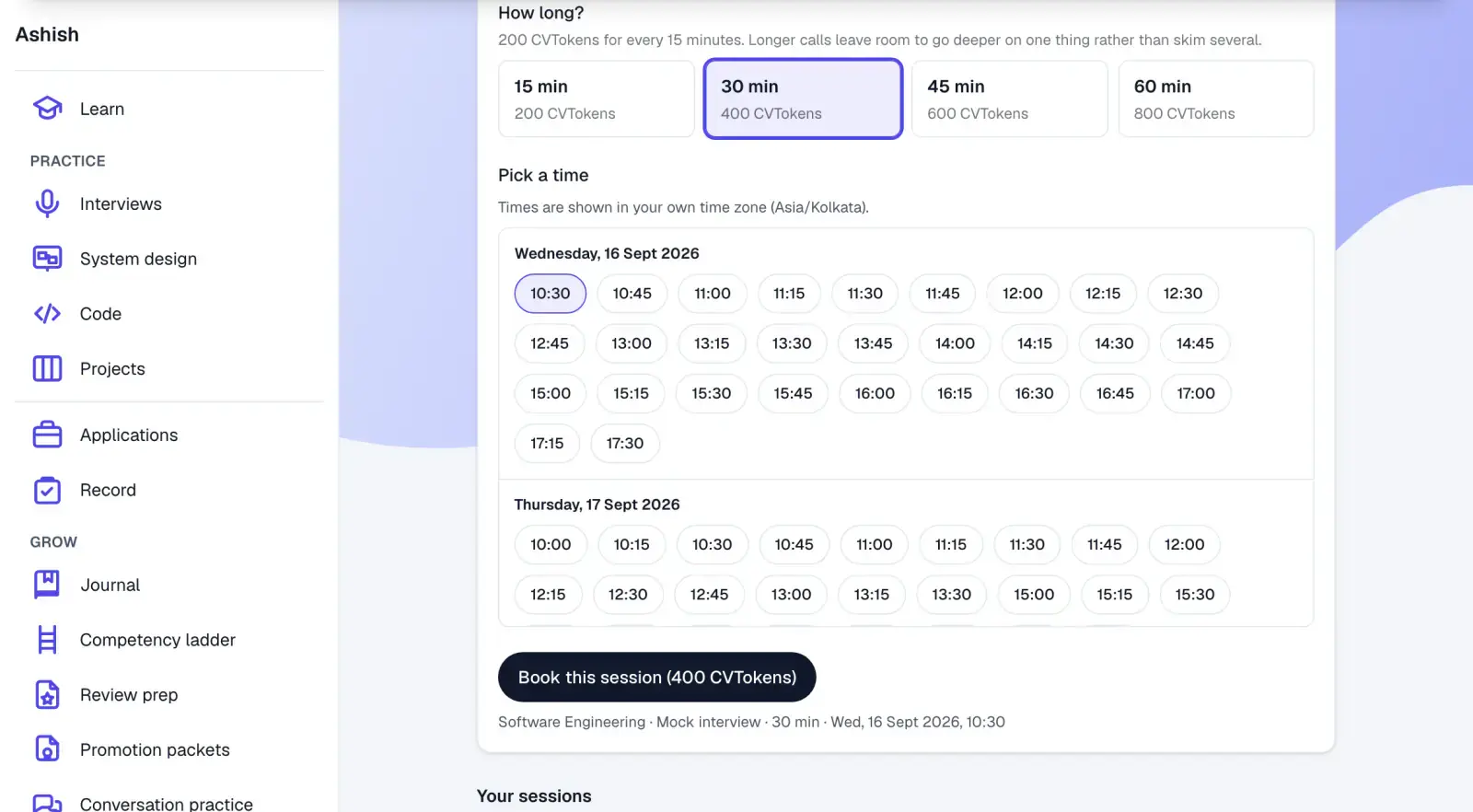Open the Competency ladder icon
The width and height of the screenshot is (1473, 812).
coord(47,640)
